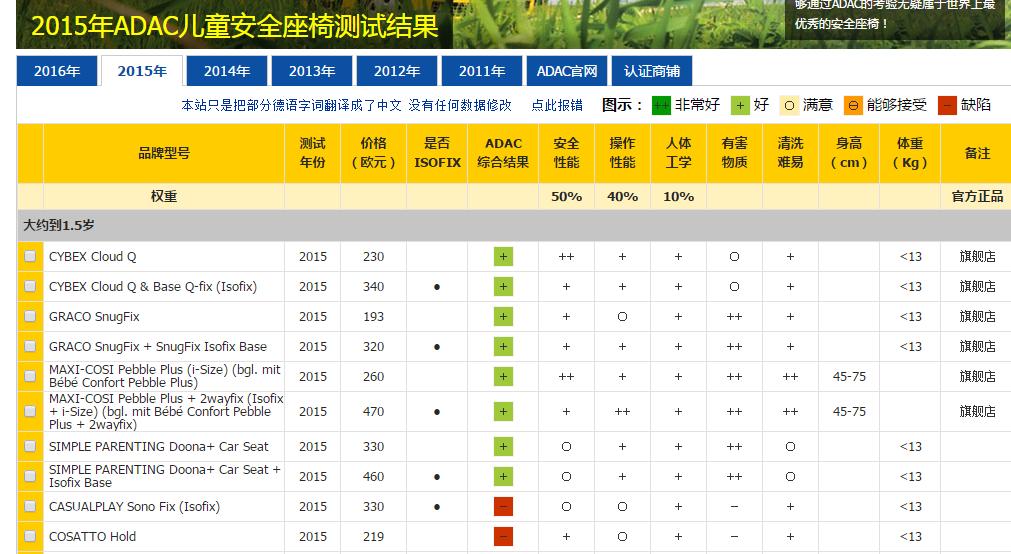Open the 2014年 results tab
Viewport: 1011px width, 554px height.
(x=227, y=71)
